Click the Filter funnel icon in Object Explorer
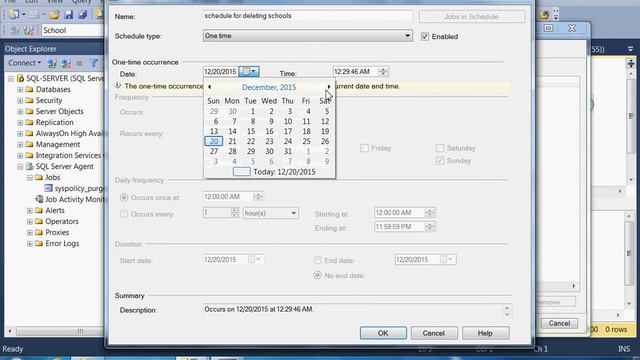The height and width of the screenshot is (360, 640). coord(94,63)
